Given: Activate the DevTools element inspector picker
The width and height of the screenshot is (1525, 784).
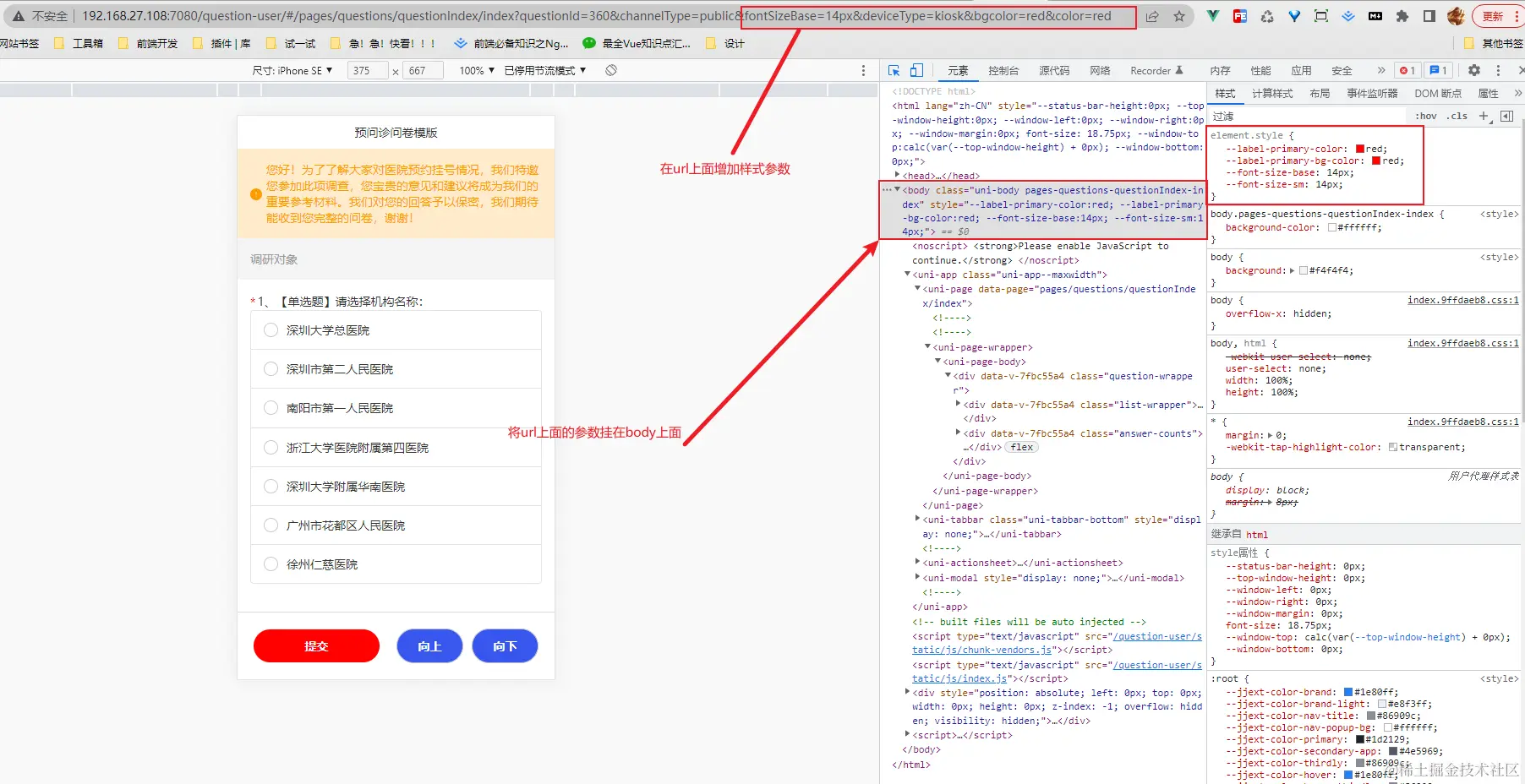Looking at the screenshot, I should click(894, 70).
